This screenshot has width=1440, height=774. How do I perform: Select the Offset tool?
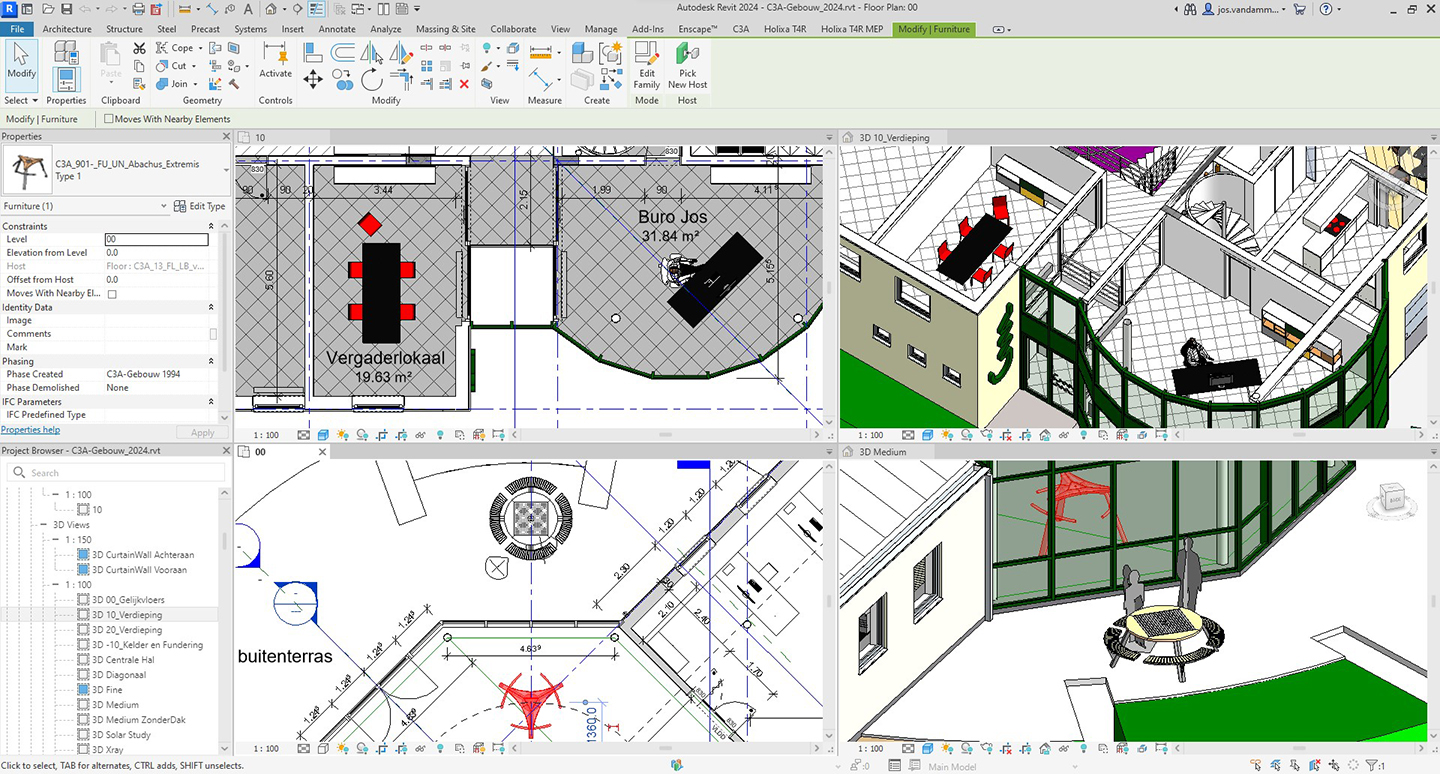[x=342, y=52]
